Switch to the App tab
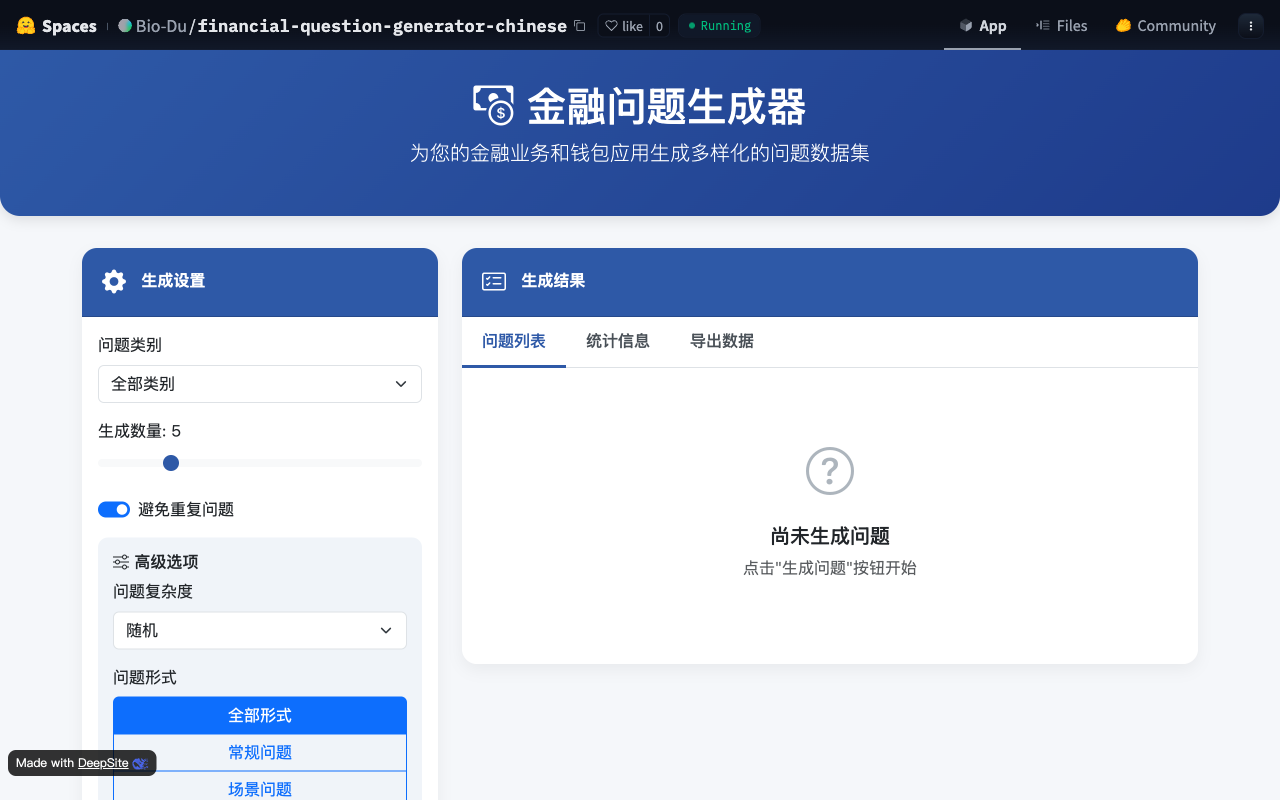 [x=982, y=26]
